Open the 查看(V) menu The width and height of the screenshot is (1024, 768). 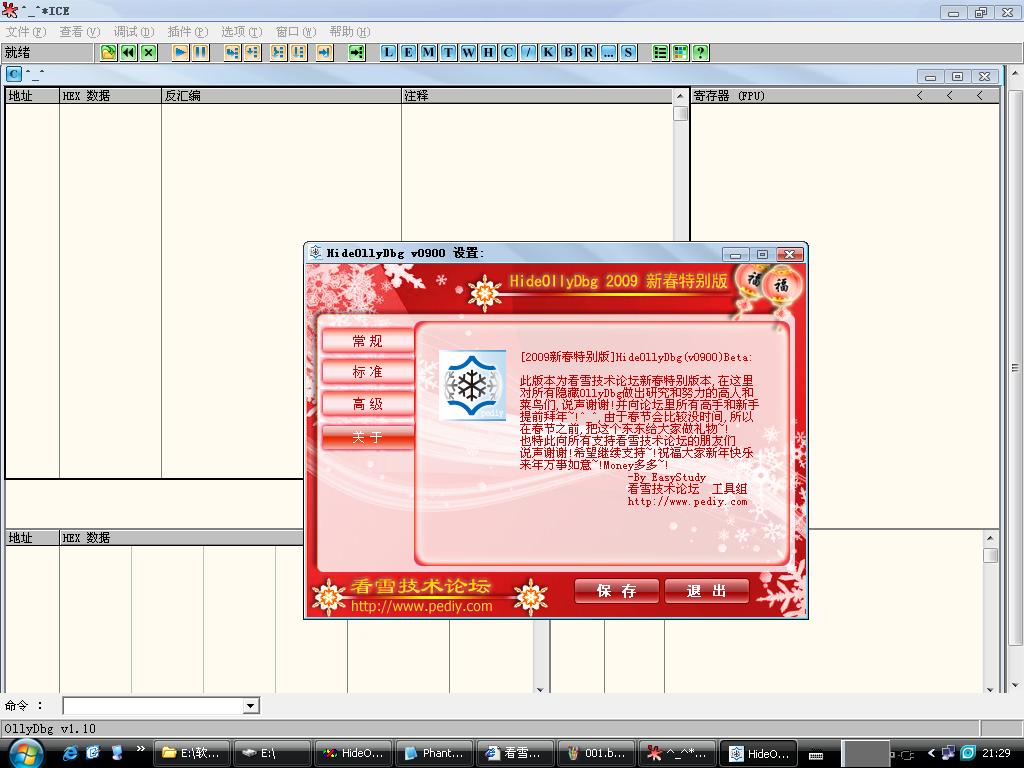pos(80,32)
